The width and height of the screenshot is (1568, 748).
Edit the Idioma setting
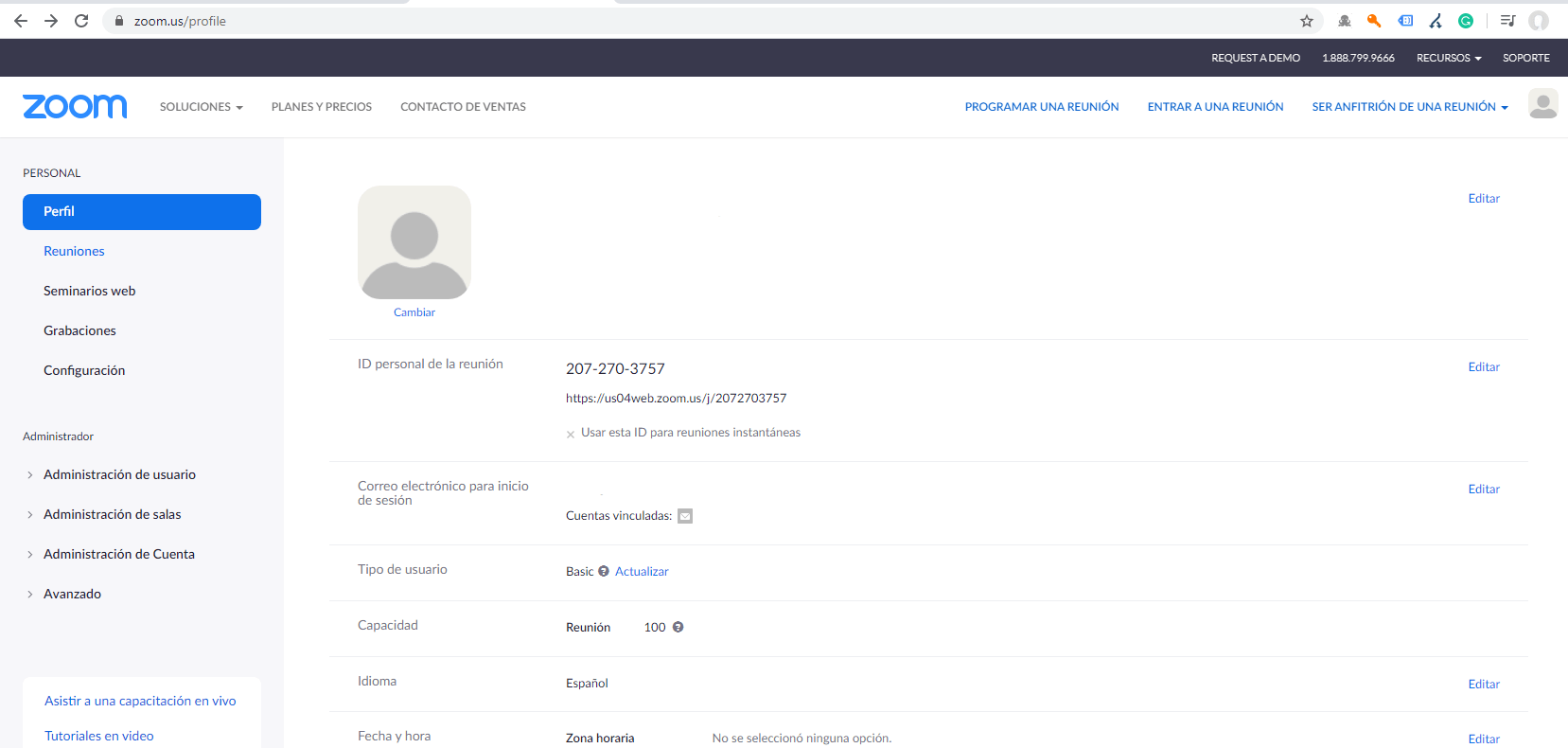pyautogui.click(x=1484, y=684)
